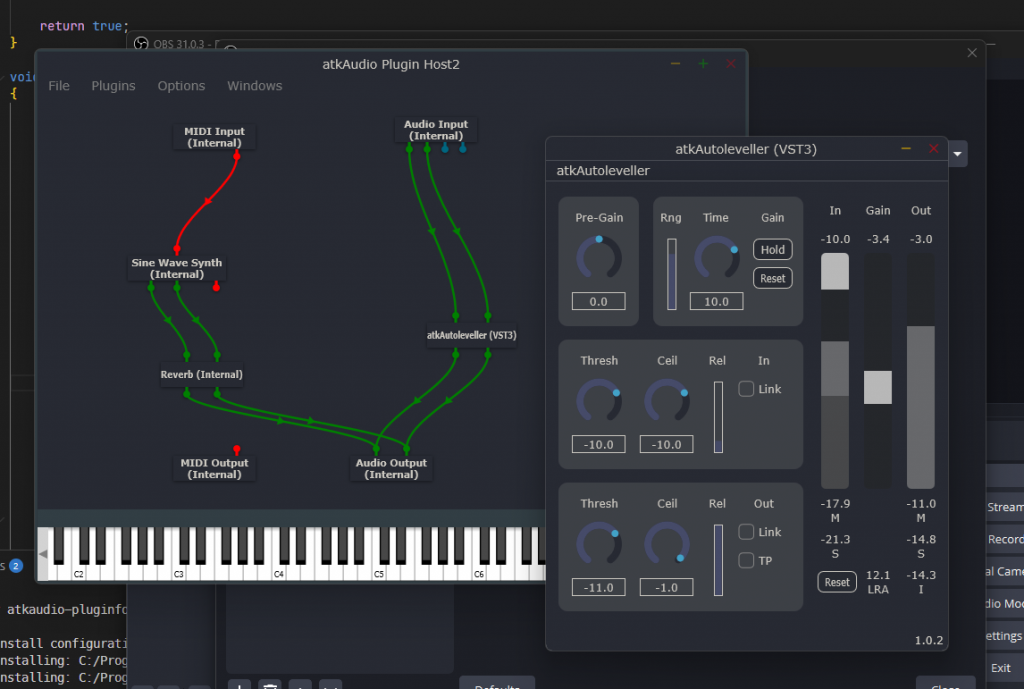Image resolution: width=1024 pixels, height=689 pixels.
Task: Select the Reverb (Internal) node
Action: [201, 375]
